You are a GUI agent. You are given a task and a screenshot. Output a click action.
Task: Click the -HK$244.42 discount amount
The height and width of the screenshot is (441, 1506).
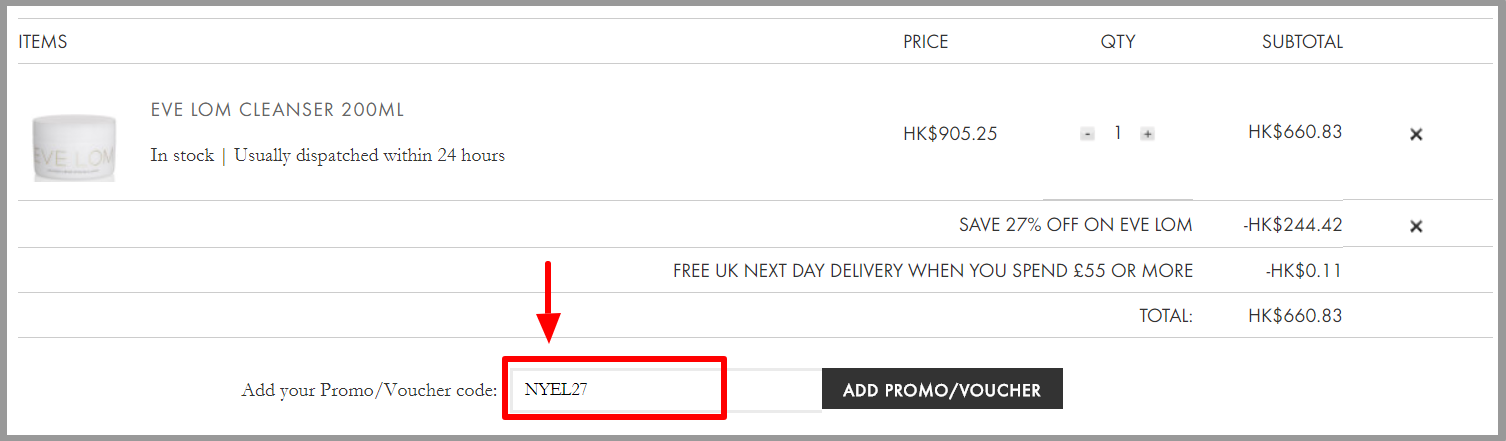pos(1292,225)
